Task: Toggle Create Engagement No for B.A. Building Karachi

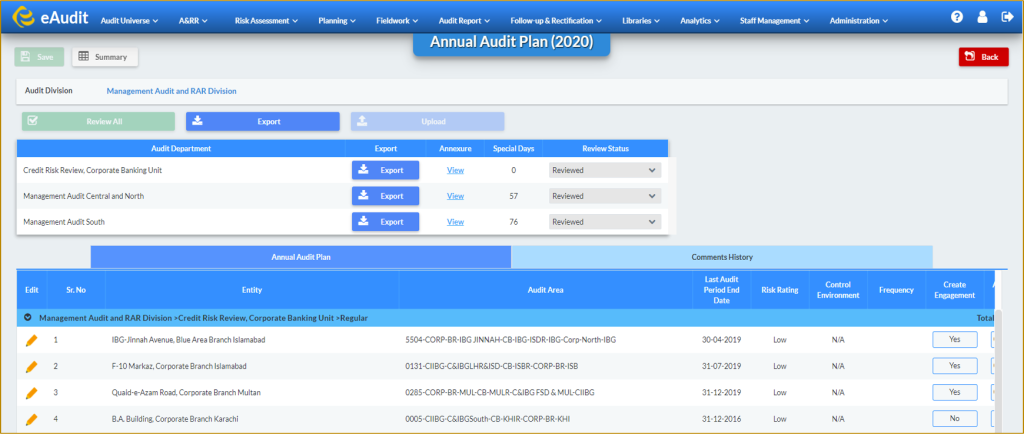Action: point(954,418)
